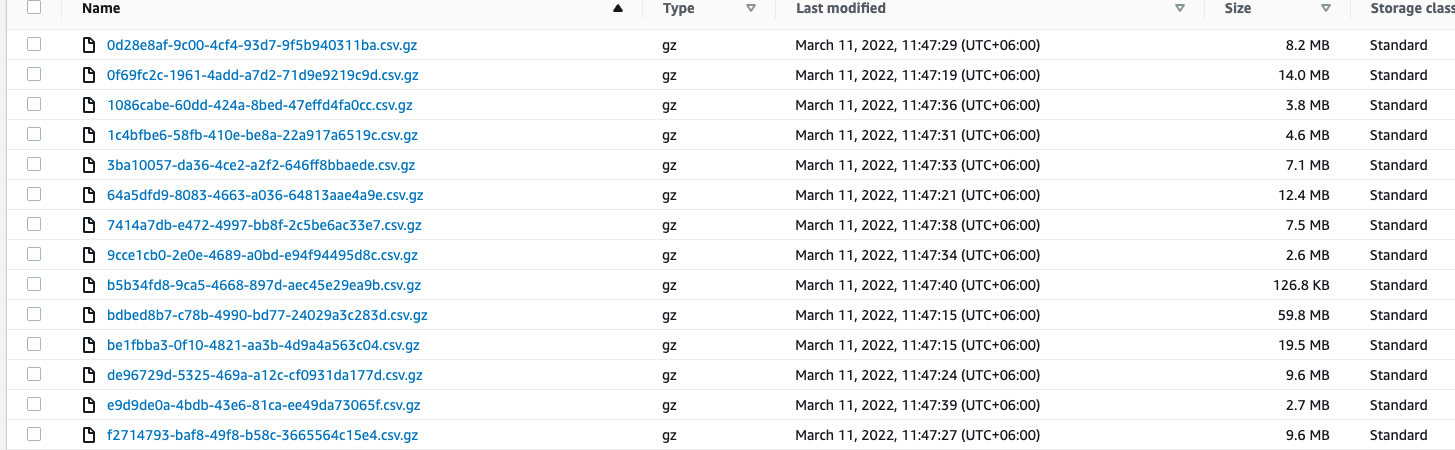The height and width of the screenshot is (450, 1455).
Task: Select checkbox for bdbed8b7 csv.gz object
Action: coord(35,315)
